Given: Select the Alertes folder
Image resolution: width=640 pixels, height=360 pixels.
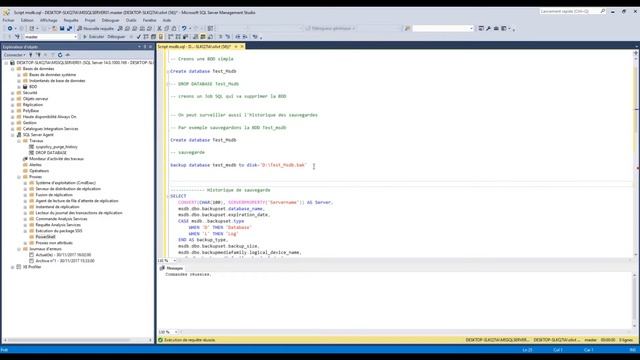Looking at the screenshot, I should click(35, 165).
